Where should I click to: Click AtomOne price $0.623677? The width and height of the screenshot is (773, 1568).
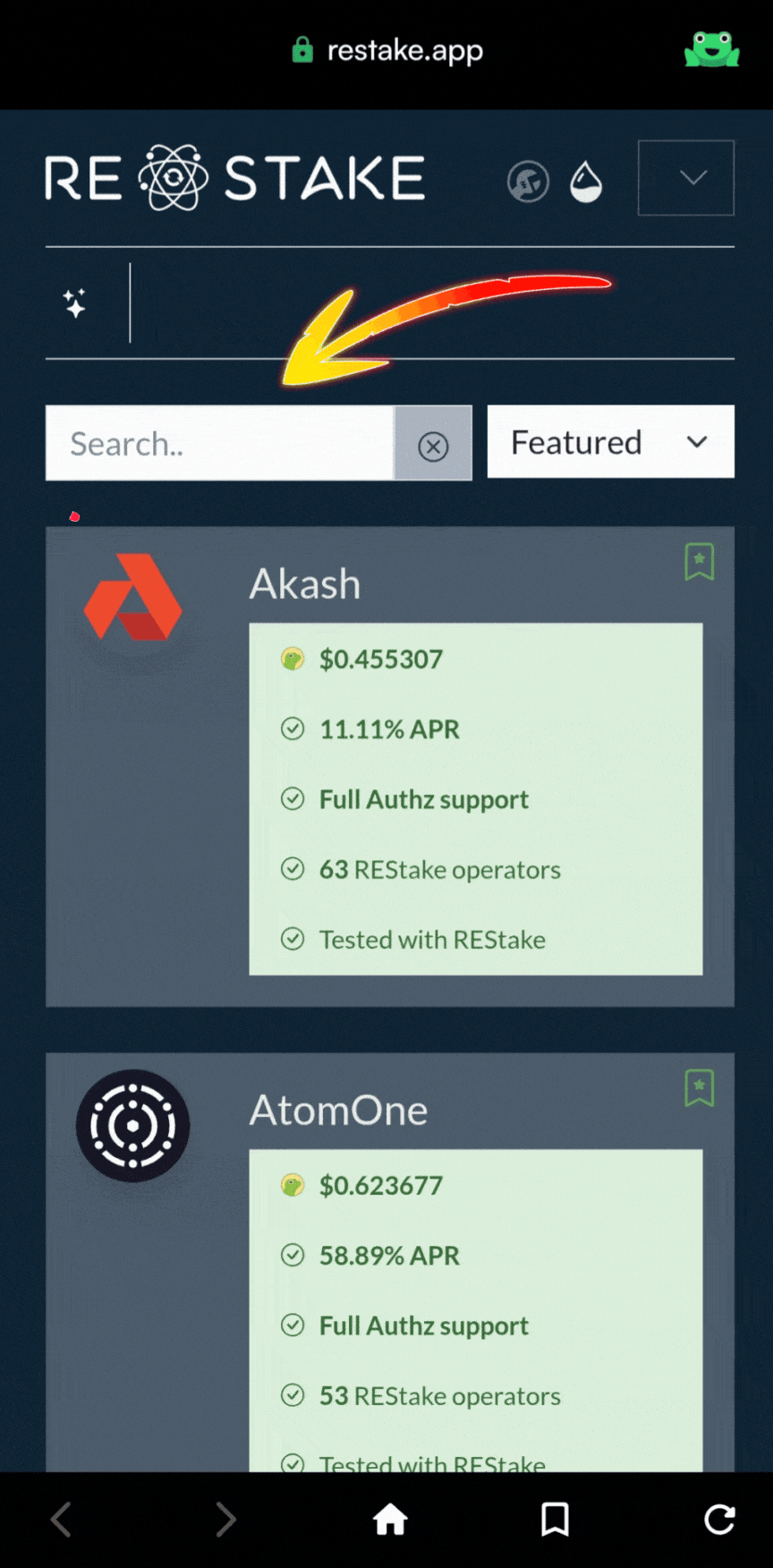pyautogui.click(x=381, y=1186)
